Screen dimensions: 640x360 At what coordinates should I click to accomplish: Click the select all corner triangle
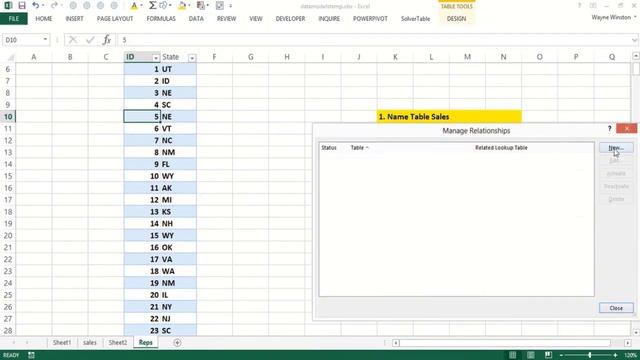tap(11, 57)
